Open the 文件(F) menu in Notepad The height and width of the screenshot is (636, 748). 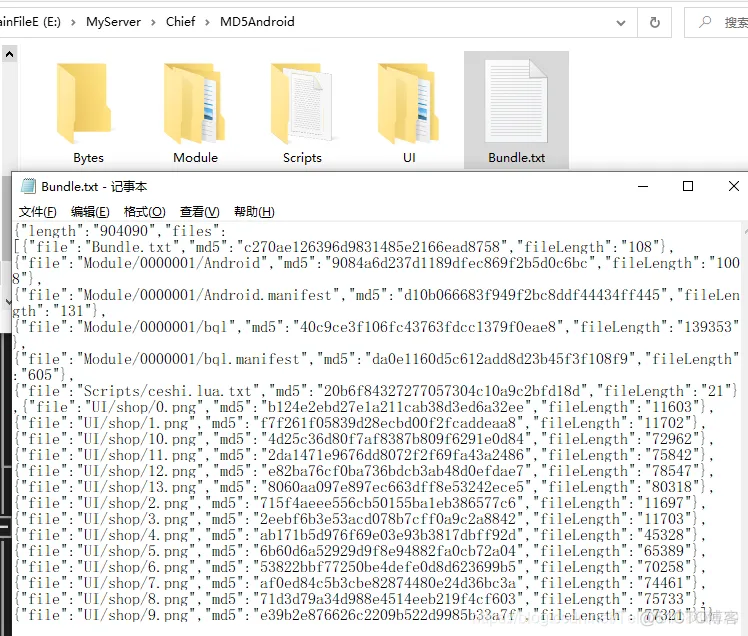click(x=37, y=212)
